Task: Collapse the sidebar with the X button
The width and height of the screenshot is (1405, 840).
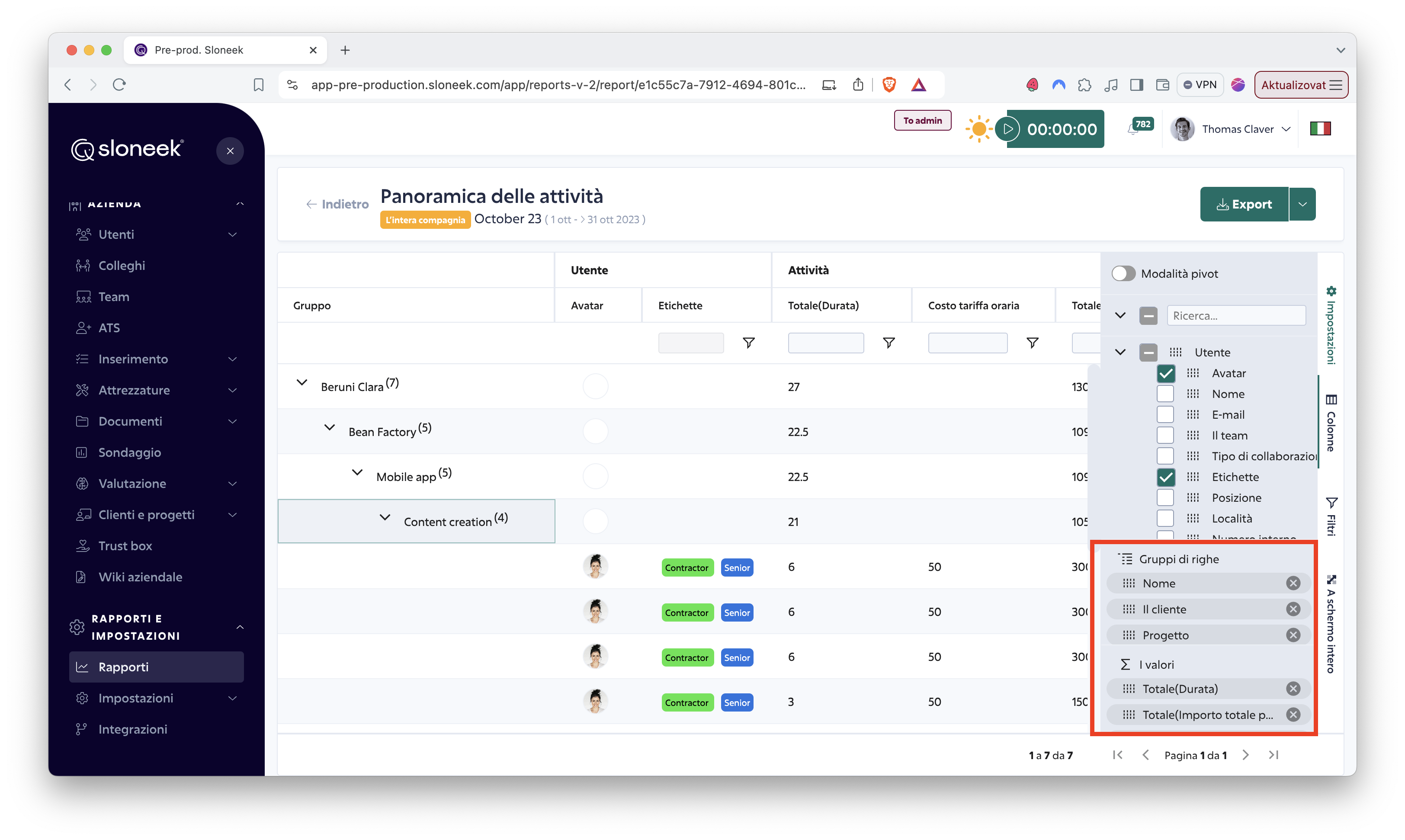Action: coord(230,151)
